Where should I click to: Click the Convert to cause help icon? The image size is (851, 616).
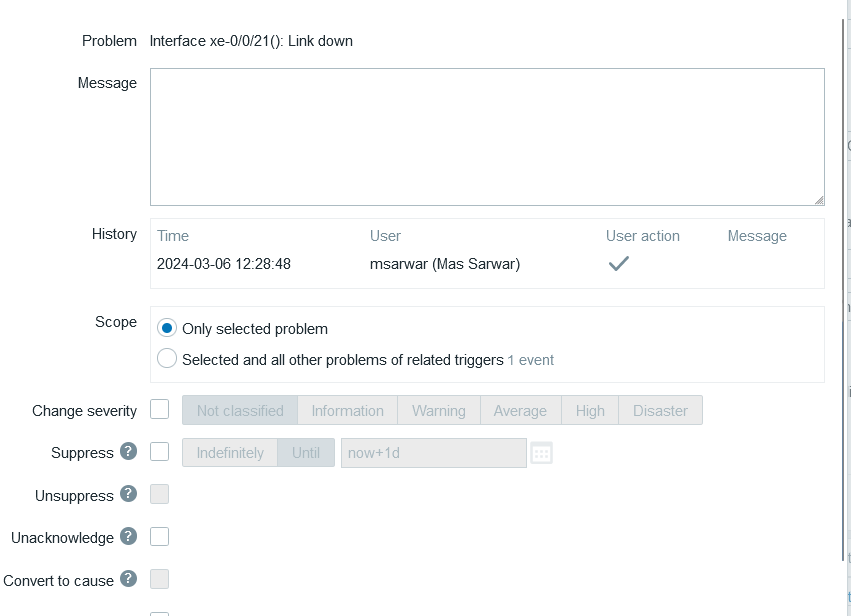[128, 579]
